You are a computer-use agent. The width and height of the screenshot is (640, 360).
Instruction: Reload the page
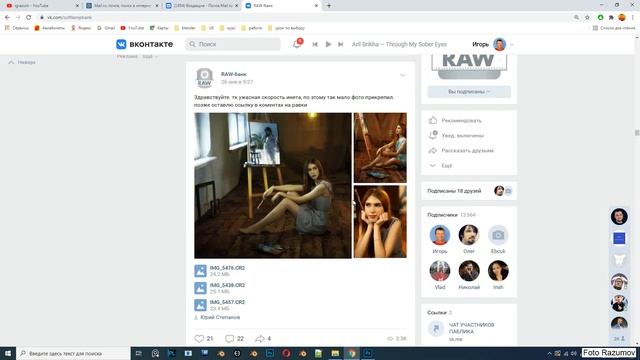29,18
